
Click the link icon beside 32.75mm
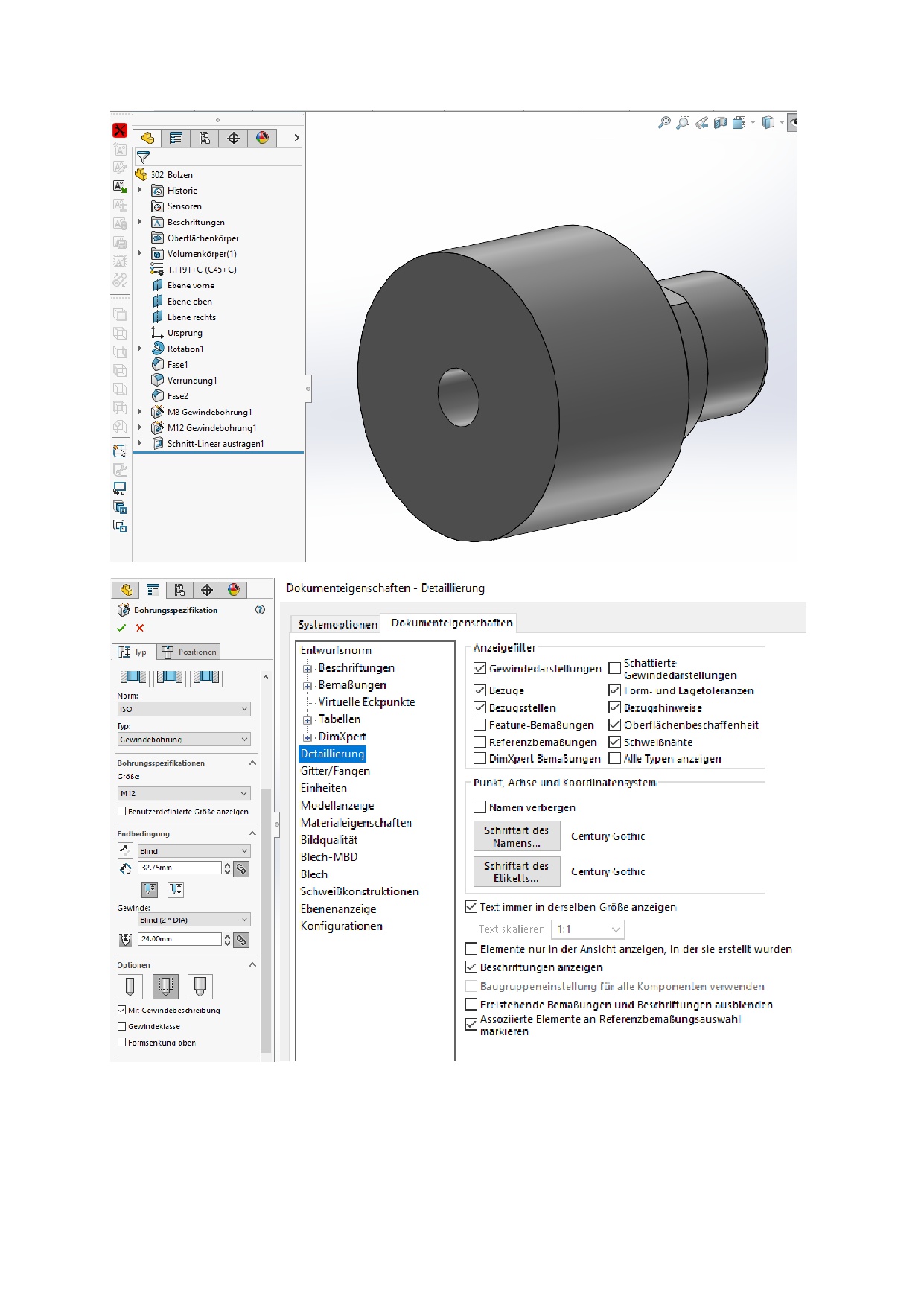coord(241,868)
